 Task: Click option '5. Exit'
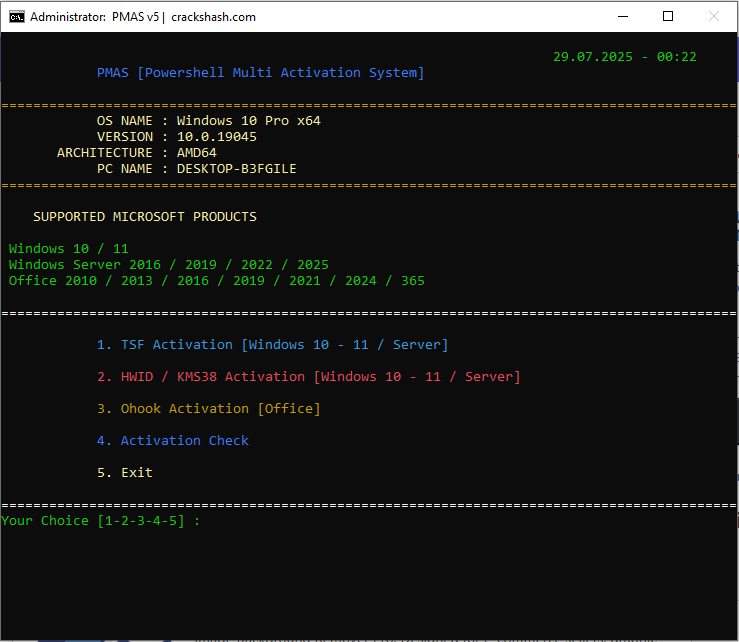tap(124, 473)
